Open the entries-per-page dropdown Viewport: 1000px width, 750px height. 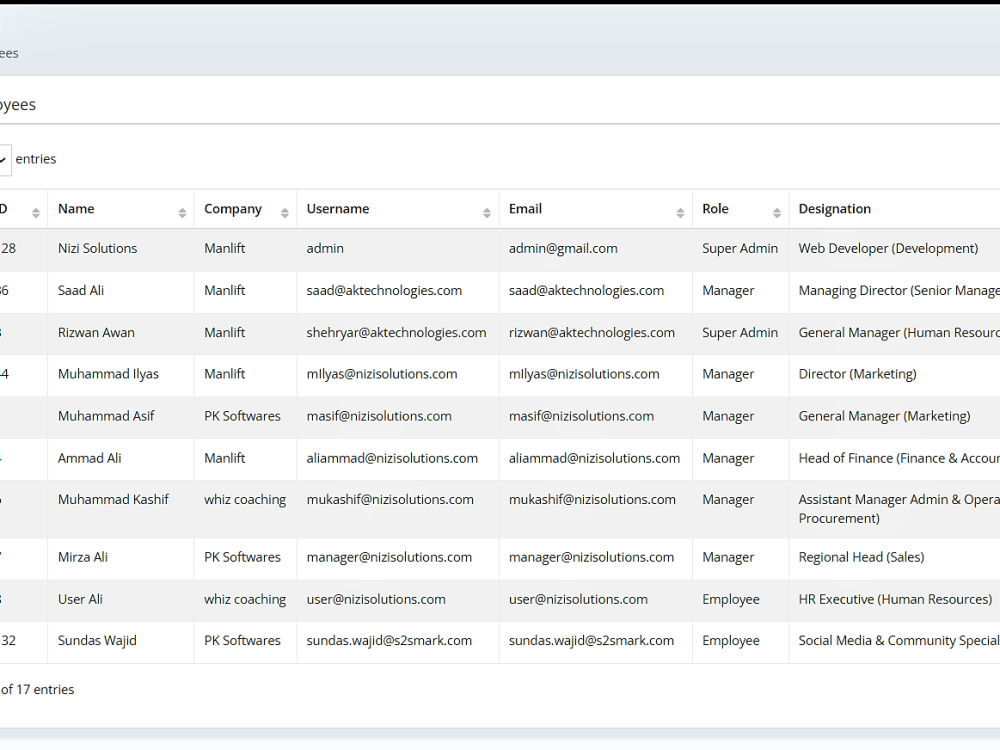(4, 159)
